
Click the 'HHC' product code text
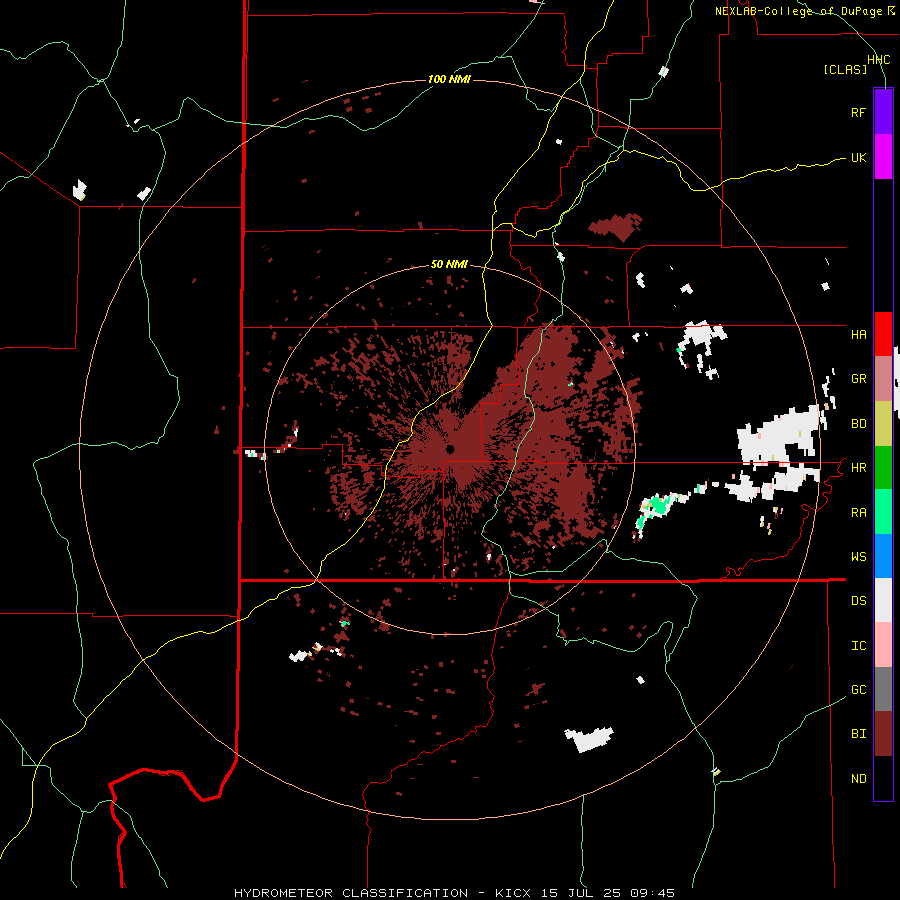tap(878, 60)
